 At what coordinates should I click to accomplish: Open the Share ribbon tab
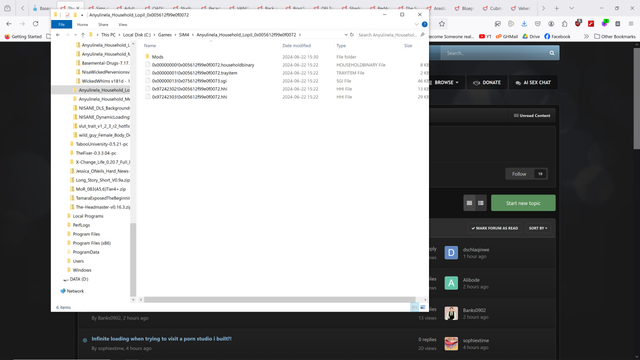pyautogui.click(x=103, y=24)
